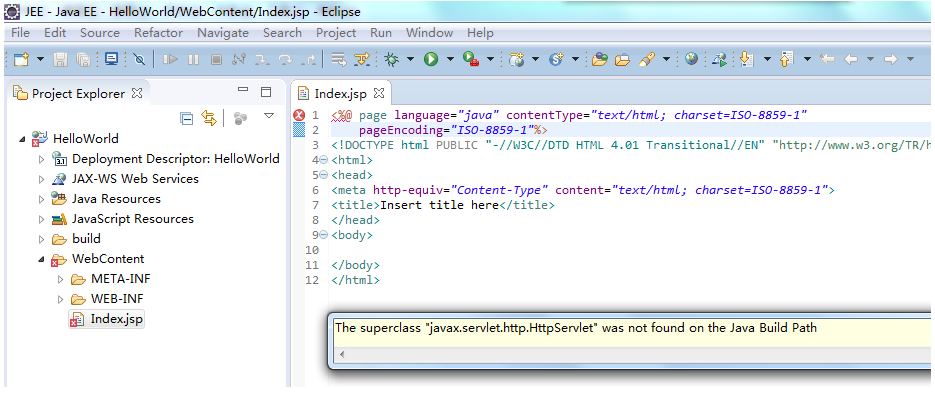Collapse the HelloWorld project node
The image size is (935, 396).
click(x=22, y=139)
